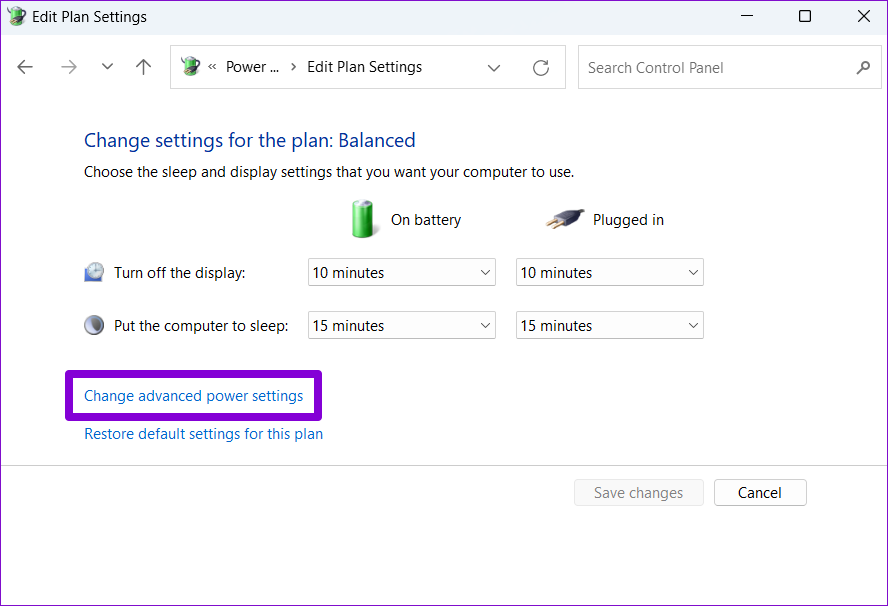The width and height of the screenshot is (888, 606).
Task: Click the power plug icon above Plugged in
Action: coord(565,218)
